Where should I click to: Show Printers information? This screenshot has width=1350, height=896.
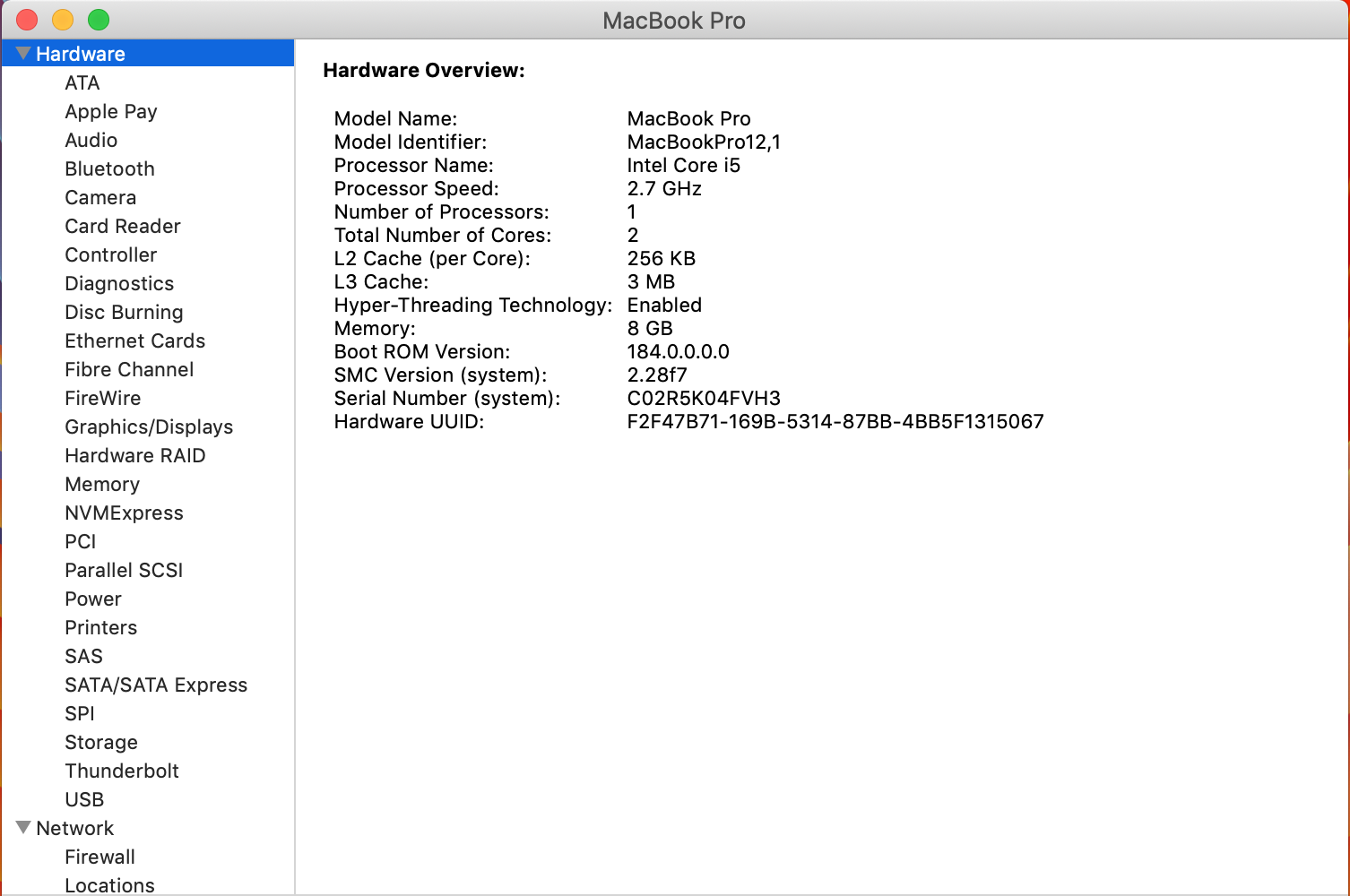101,627
